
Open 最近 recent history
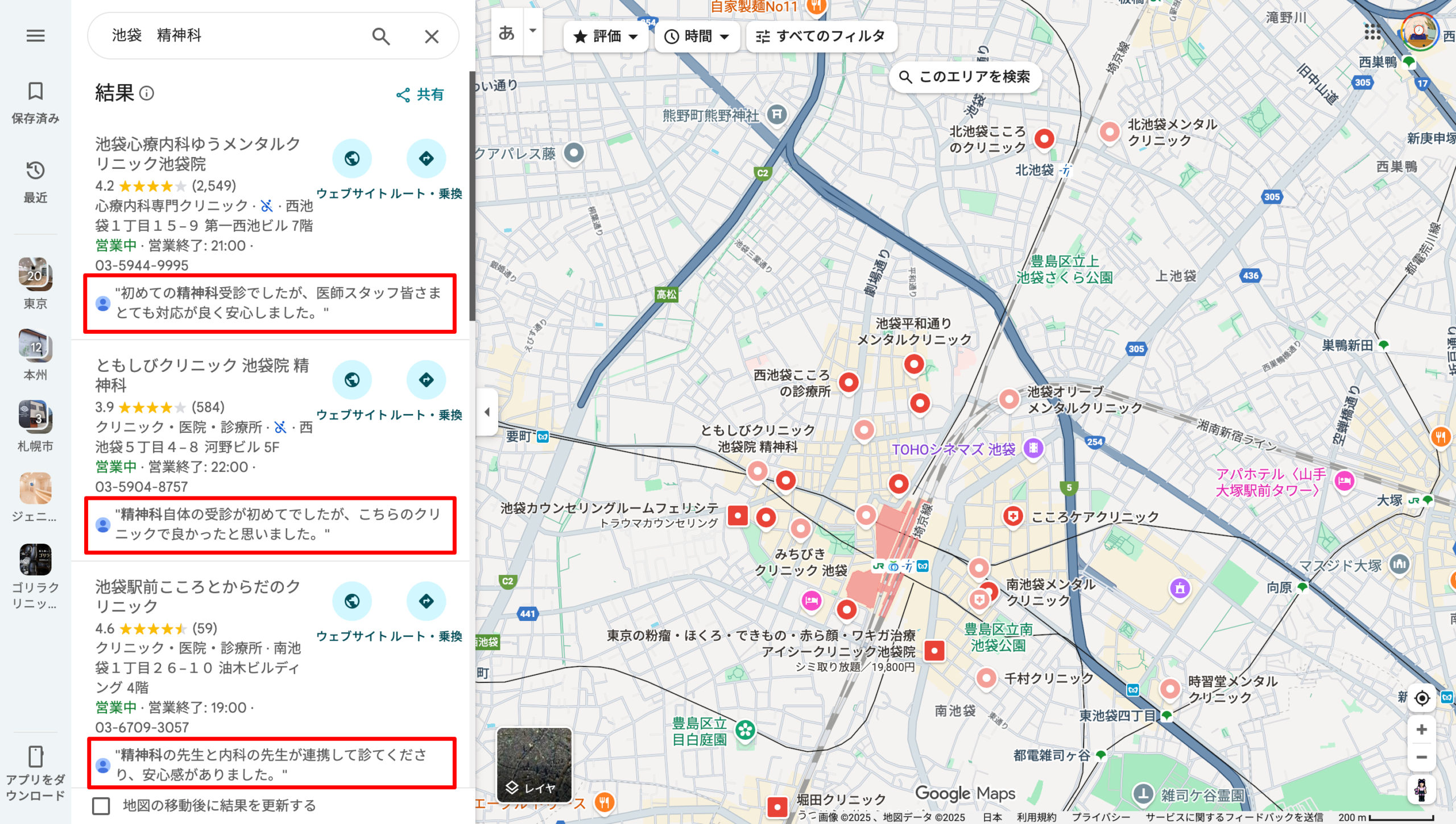(x=35, y=181)
